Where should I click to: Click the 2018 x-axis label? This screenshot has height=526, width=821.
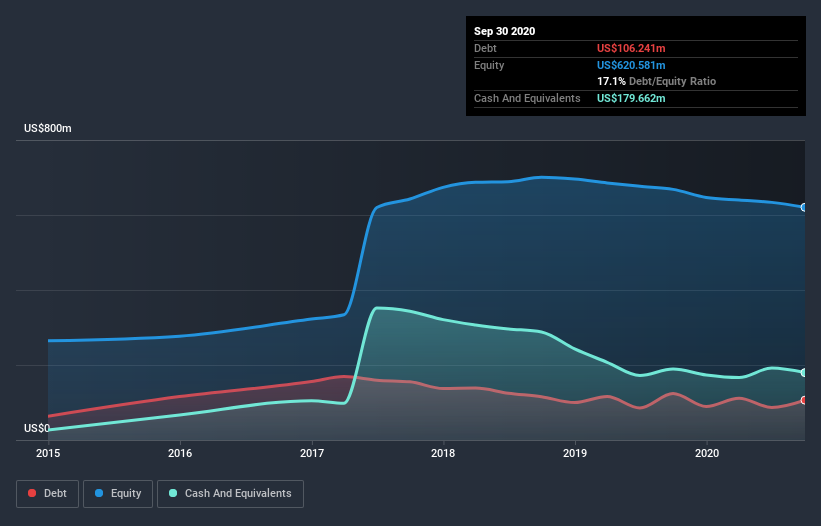click(x=443, y=453)
